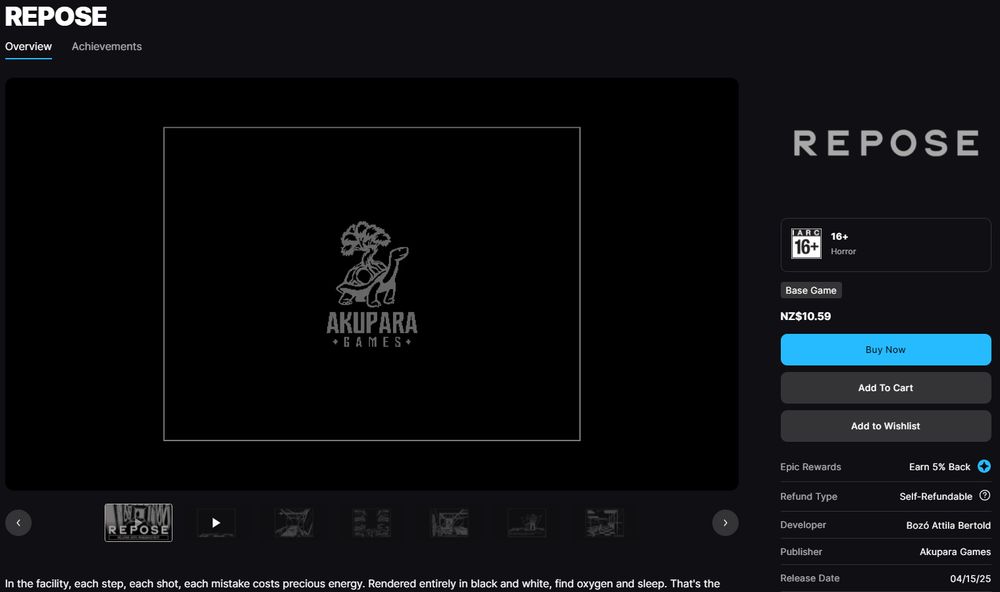Screen dimensions: 1000x592
Task: Open the seventh carousel screenshot thumbnail
Action: [x=605, y=522]
